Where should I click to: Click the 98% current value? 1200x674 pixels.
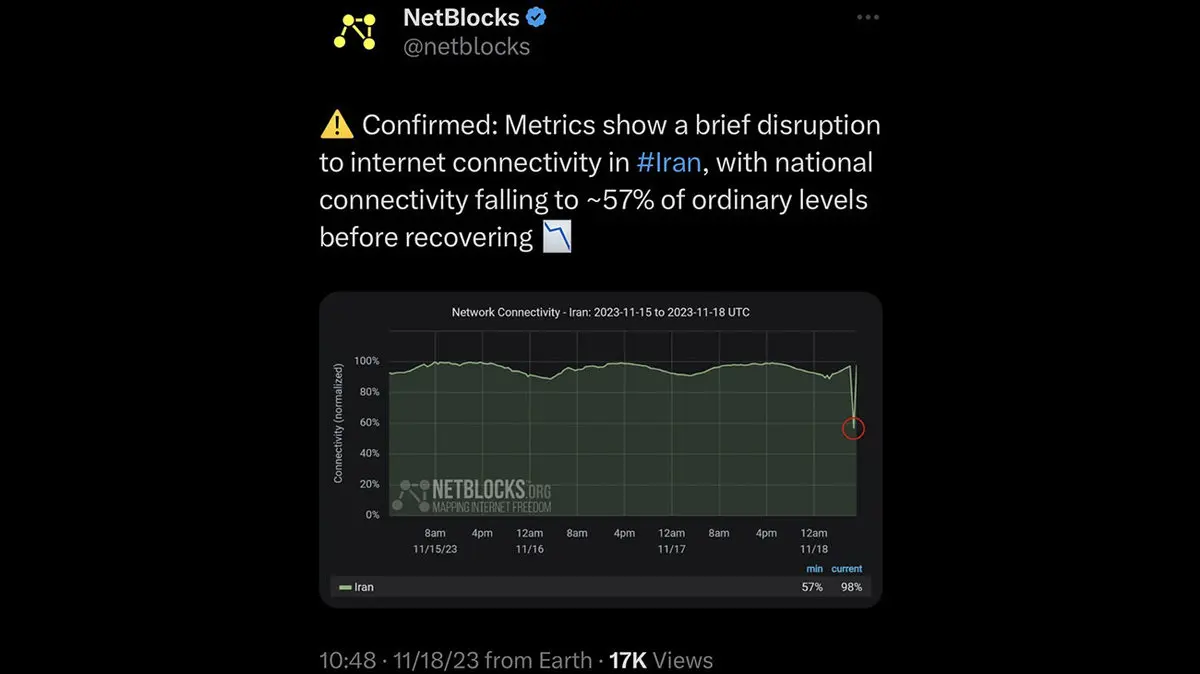pyautogui.click(x=851, y=587)
